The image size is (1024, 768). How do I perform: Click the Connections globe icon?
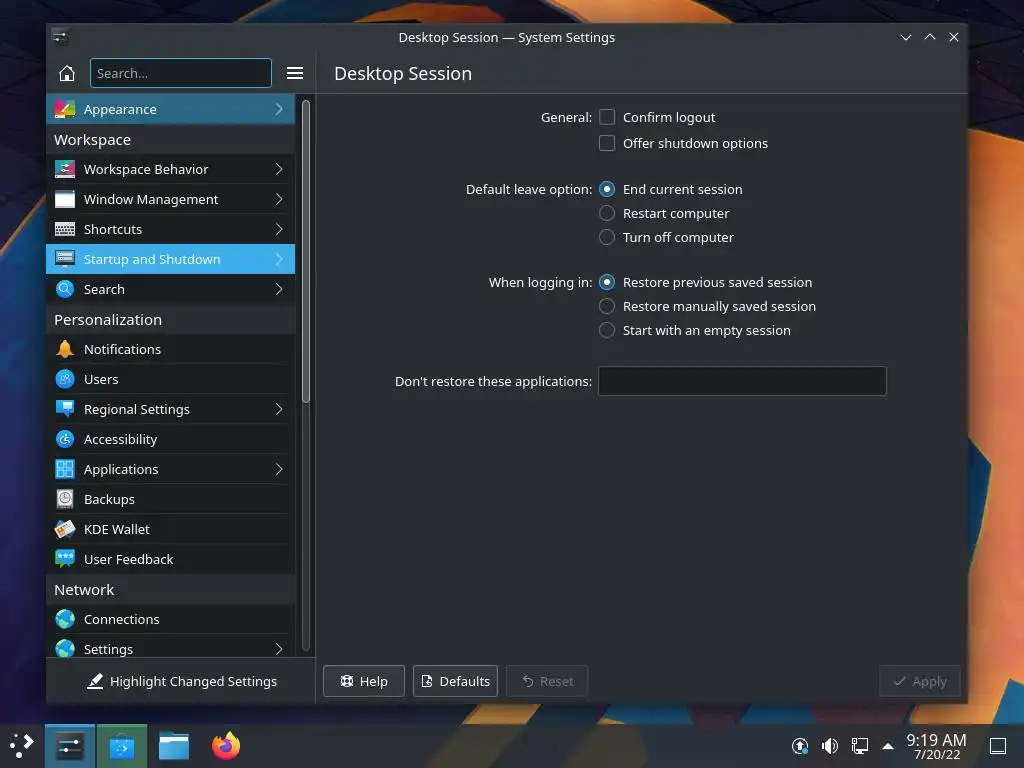tap(65, 620)
